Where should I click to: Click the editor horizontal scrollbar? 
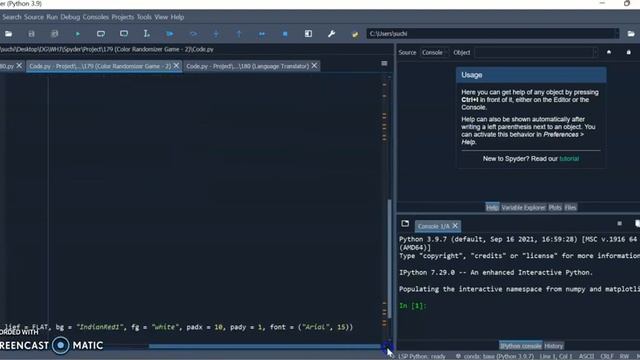[x=264, y=346]
